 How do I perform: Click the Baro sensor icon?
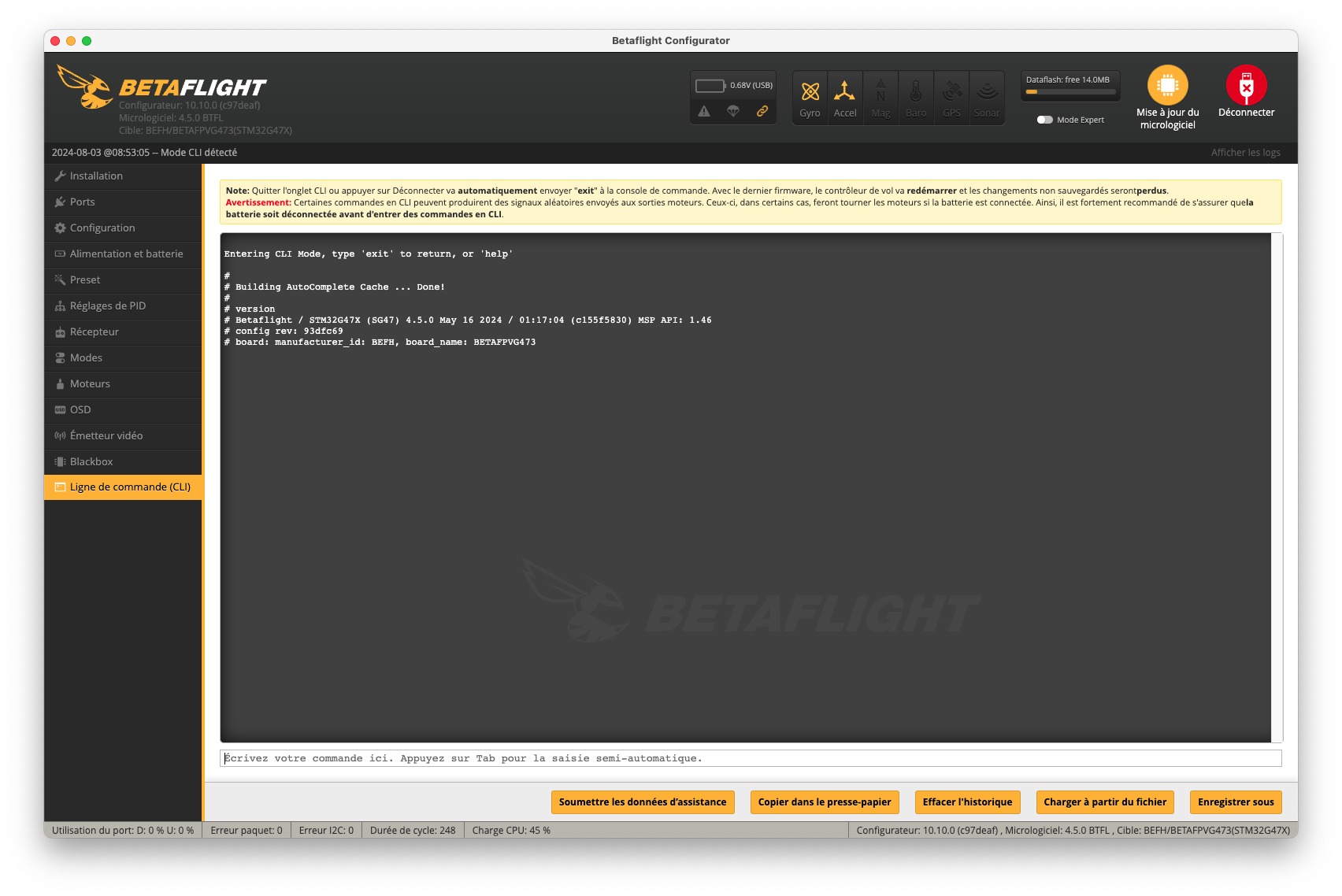pyautogui.click(x=916, y=98)
